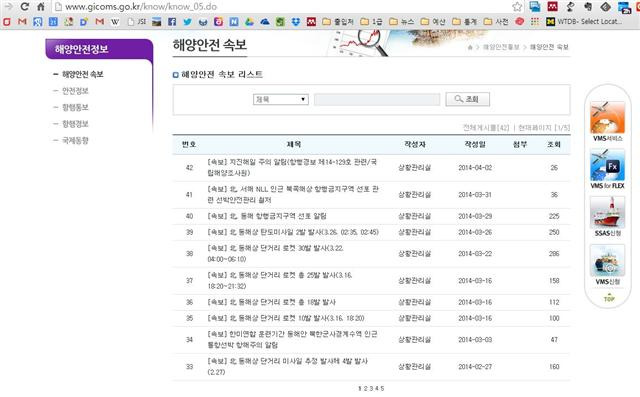640x397 pixels.
Task: Select 항행경보 in the sidebar menu
Action: 75,124
